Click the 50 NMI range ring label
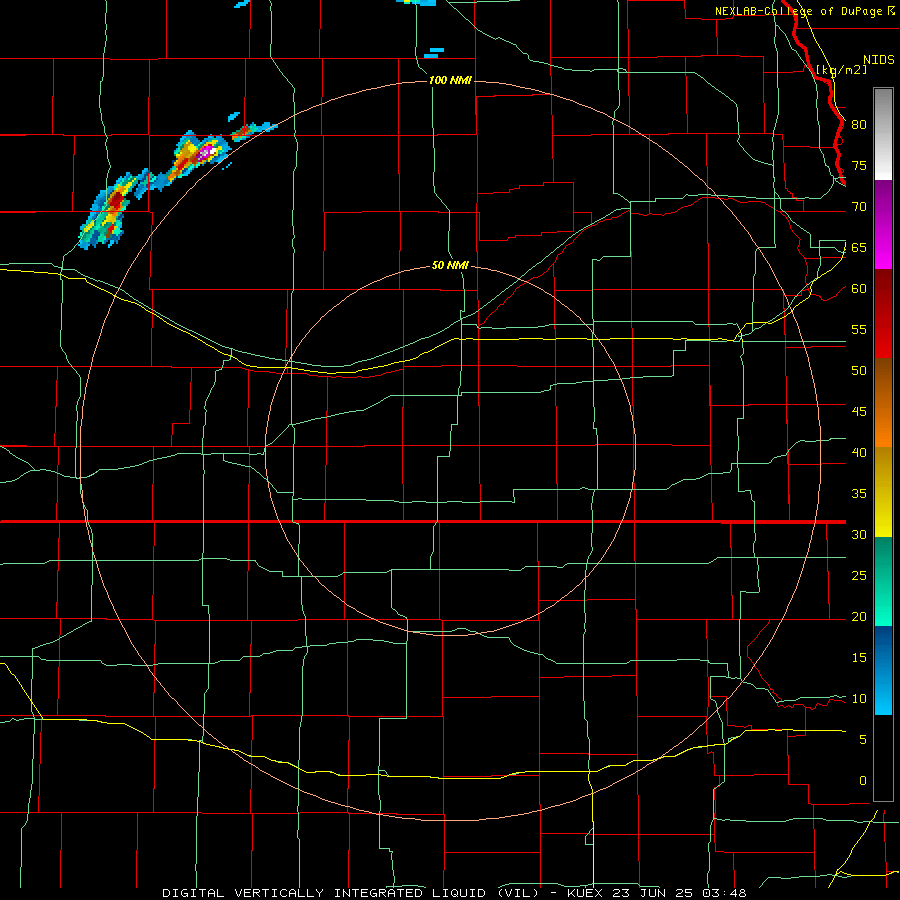Image resolution: width=900 pixels, height=900 pixels. 450,265
